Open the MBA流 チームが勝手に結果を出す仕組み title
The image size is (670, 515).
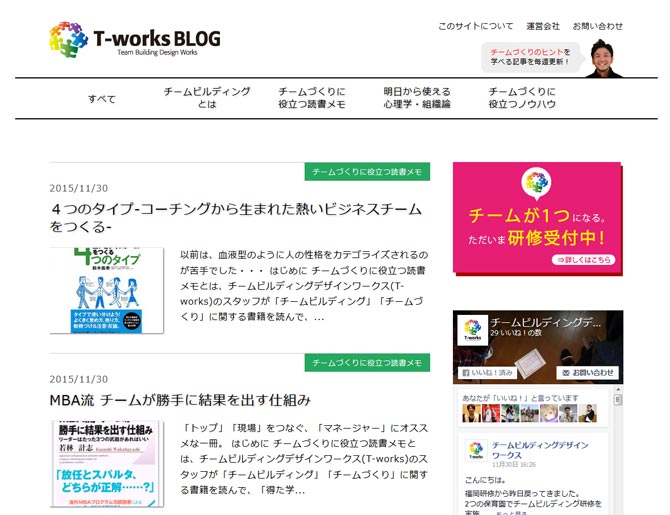[180, 400]
